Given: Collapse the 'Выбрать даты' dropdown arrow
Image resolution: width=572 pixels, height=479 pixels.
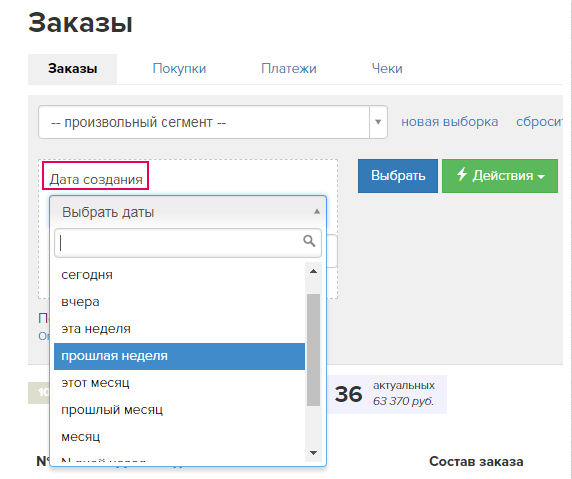Looking at the screenshot, I should [x=317, y=212].
